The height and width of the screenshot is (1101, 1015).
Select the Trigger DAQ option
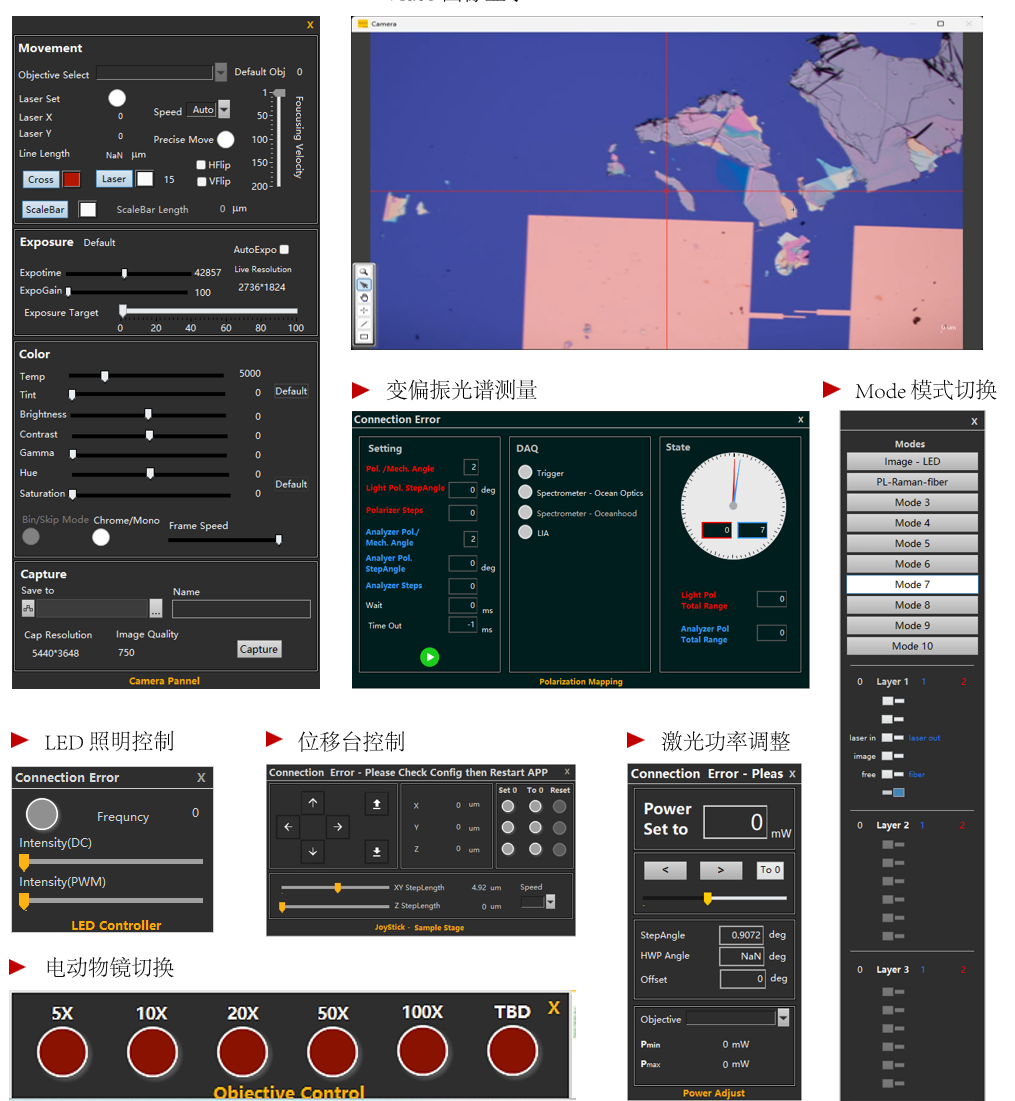pos(525,472)
